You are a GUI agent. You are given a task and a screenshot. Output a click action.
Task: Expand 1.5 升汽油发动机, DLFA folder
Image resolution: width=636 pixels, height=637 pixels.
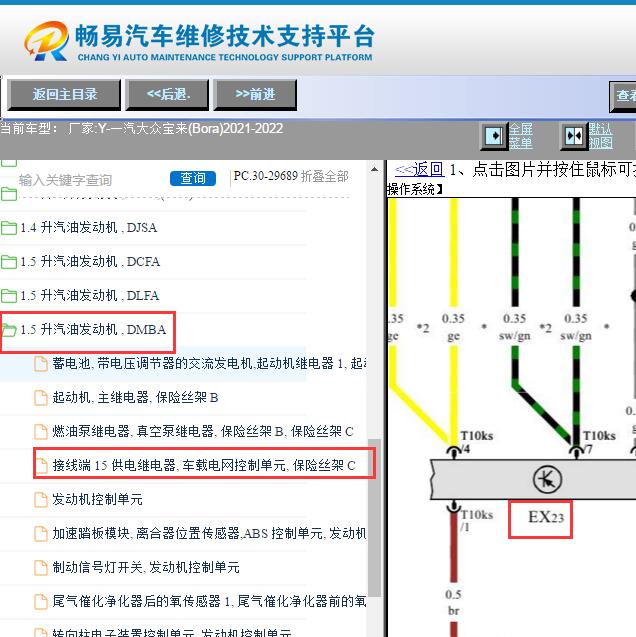pos(90,295)
